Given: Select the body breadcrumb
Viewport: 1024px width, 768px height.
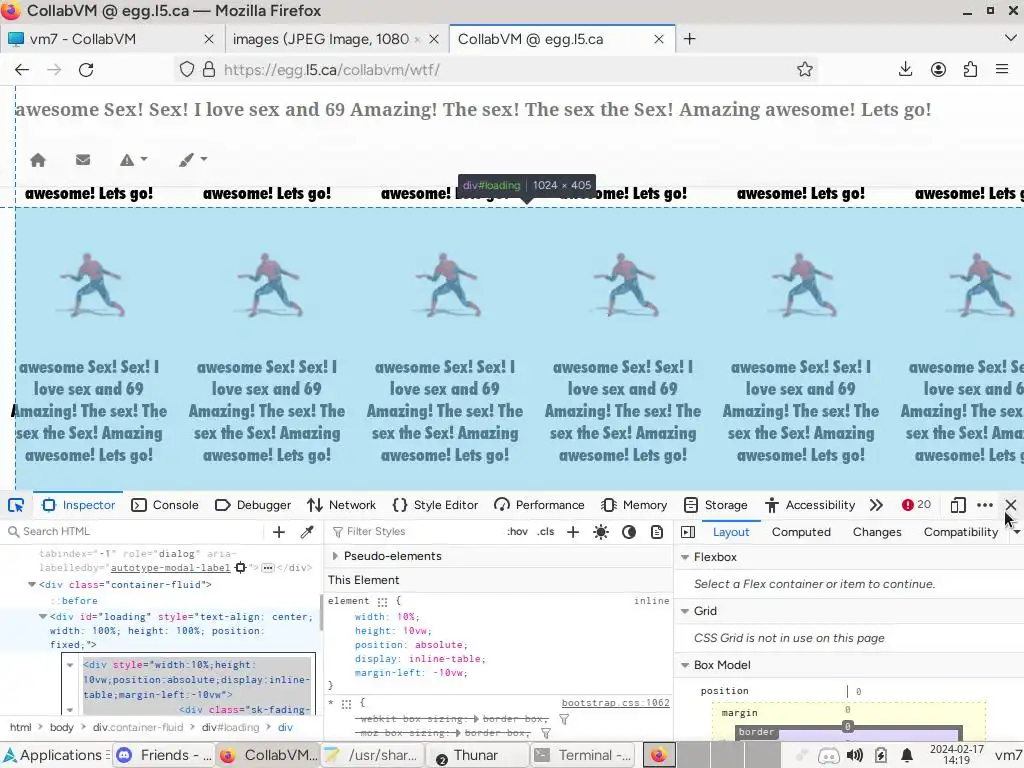Looking at the screenshot, I should pos(62,728).
